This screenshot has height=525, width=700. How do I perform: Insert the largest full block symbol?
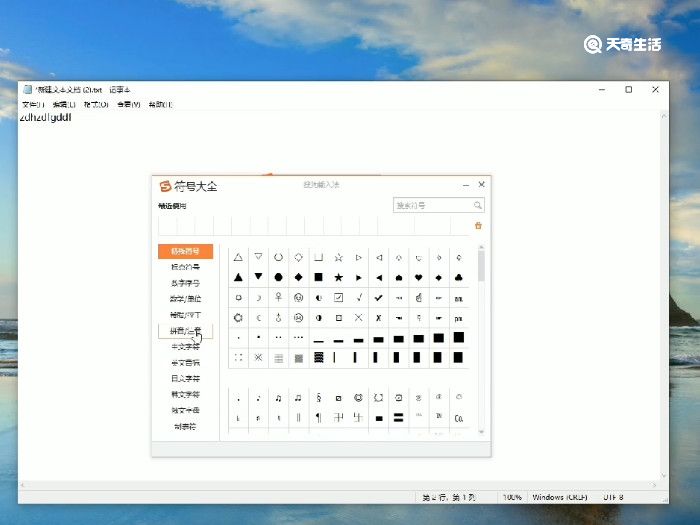[x=458, y=338]
